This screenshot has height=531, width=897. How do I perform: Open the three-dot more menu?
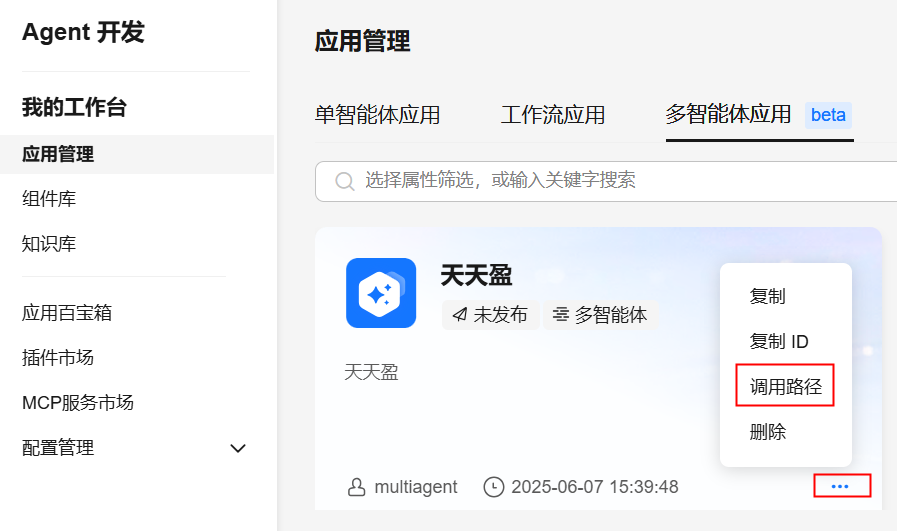[840, 486]
